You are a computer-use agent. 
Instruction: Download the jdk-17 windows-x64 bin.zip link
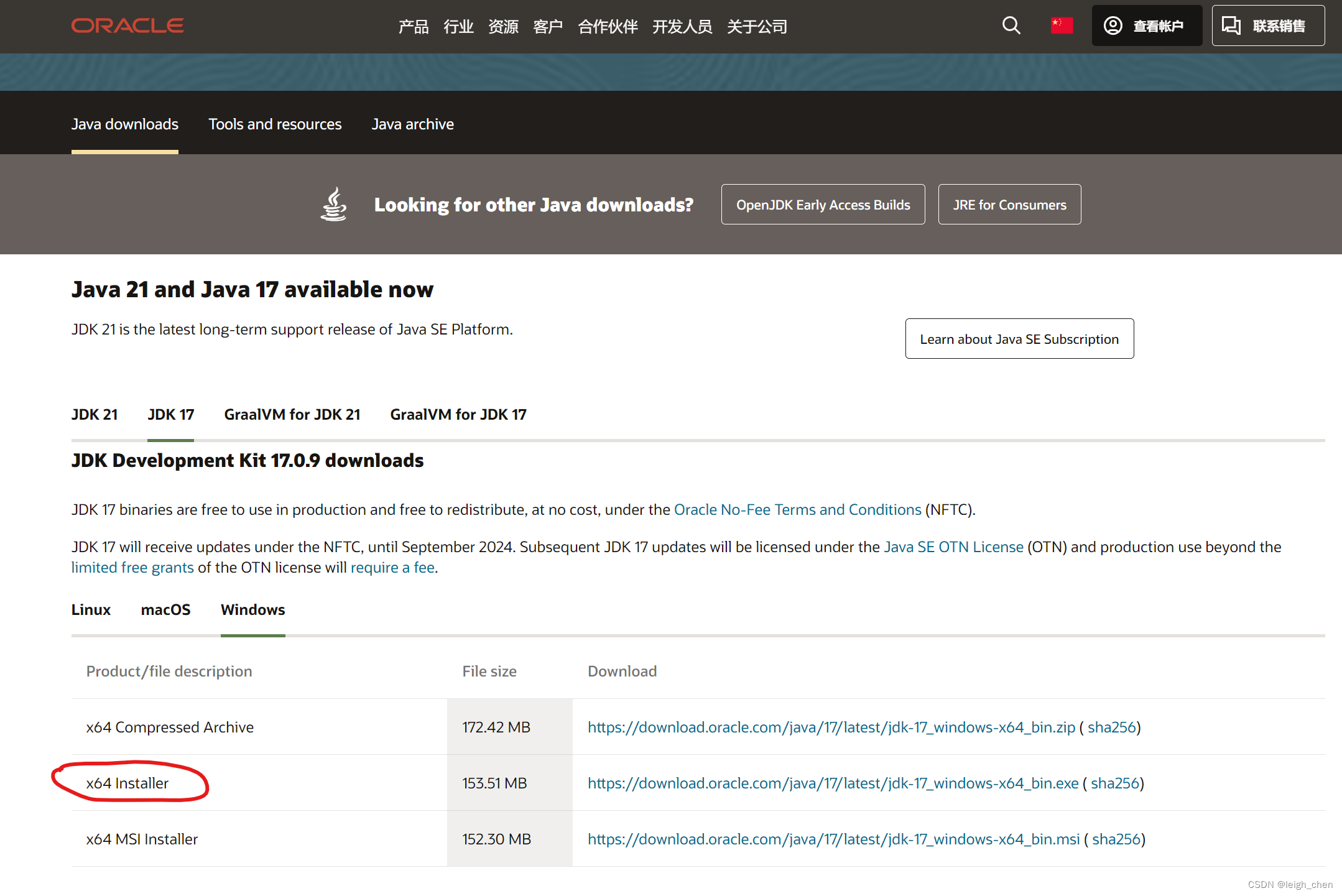coord(831,727)
